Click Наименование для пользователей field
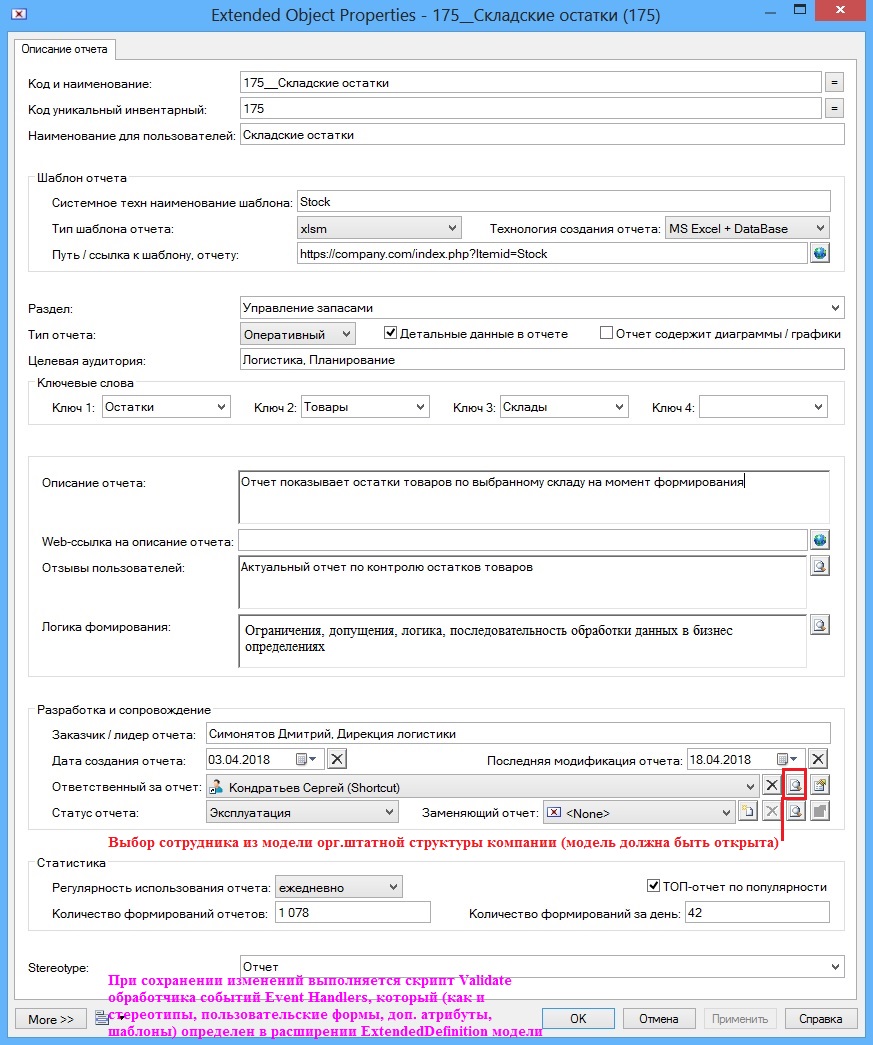The height and width of the screenshot is (1045, 873). (x=542, y=135)
